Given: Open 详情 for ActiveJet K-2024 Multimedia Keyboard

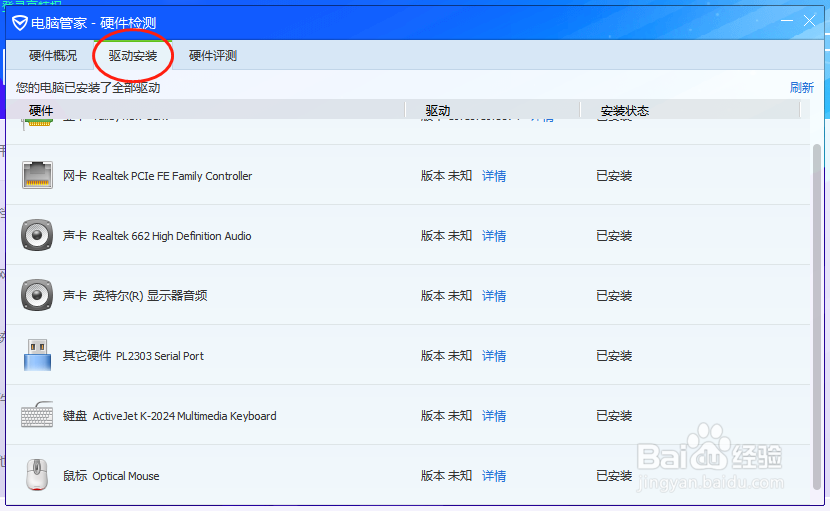Looking at the screenshot, I should [494, 416].
